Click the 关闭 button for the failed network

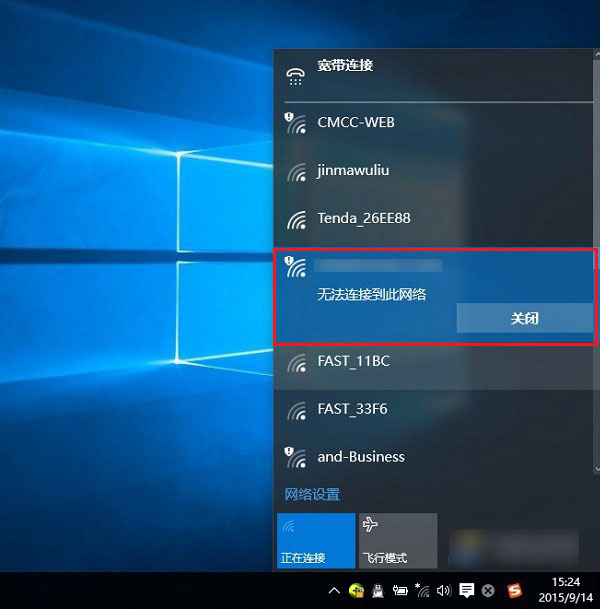(x=524, y=318)
